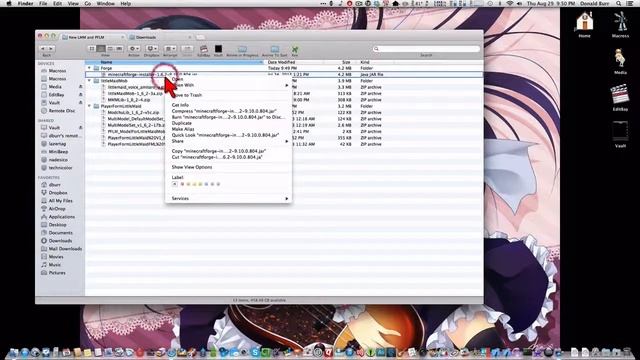The width and height of the screenshot is (640, 360).
Task: Expand the Share submenu in context menu
Action: tap(228, 141)
